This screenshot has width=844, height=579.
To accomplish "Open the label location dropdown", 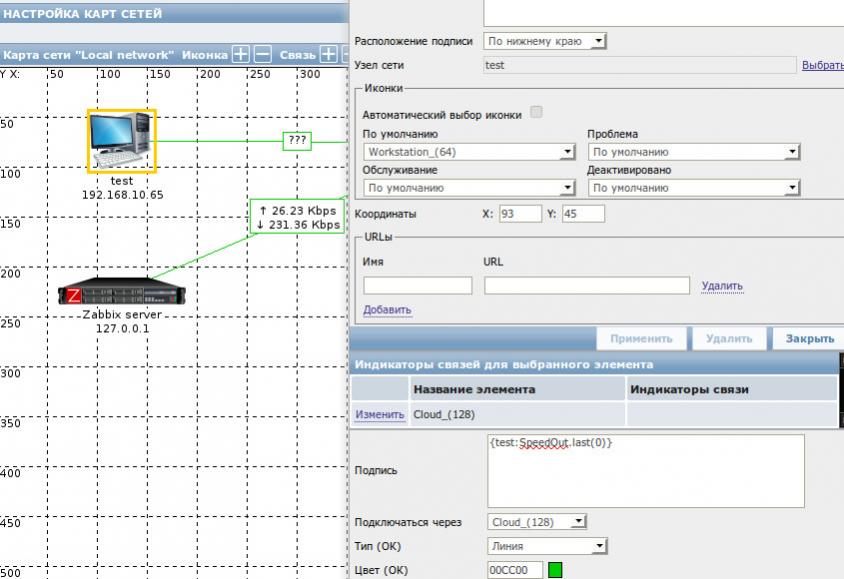I will 545,41.
